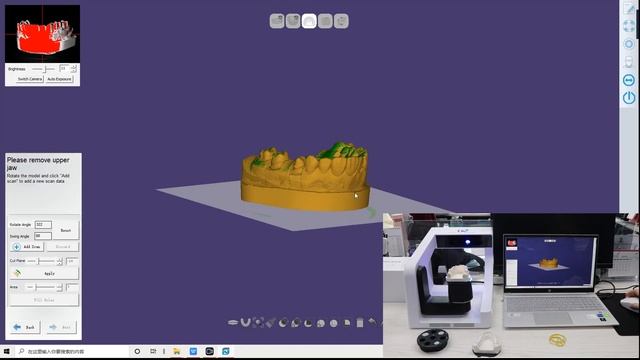640x360 pixels.
Task: Open Task View on the taskbar
Action: point(153,351)
